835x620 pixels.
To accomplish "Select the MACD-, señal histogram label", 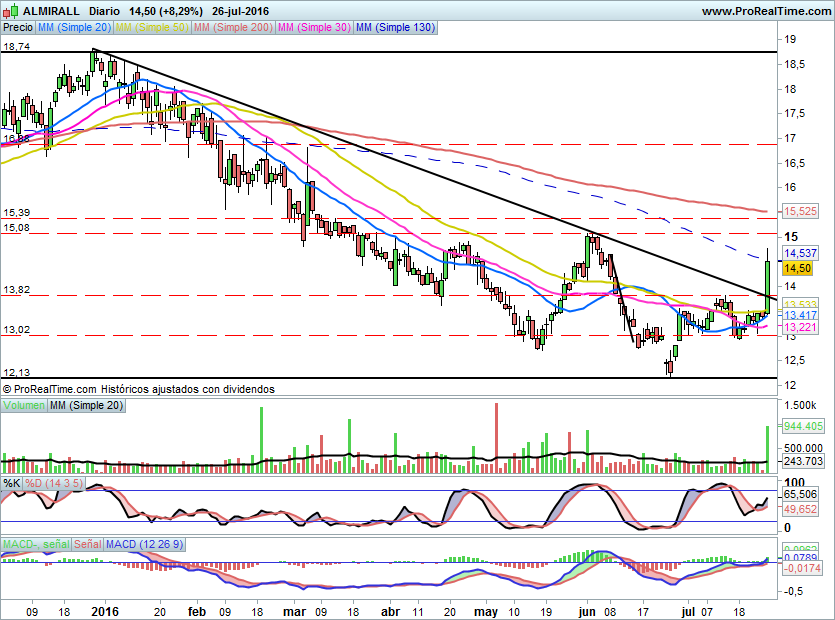I will (36, 544).
